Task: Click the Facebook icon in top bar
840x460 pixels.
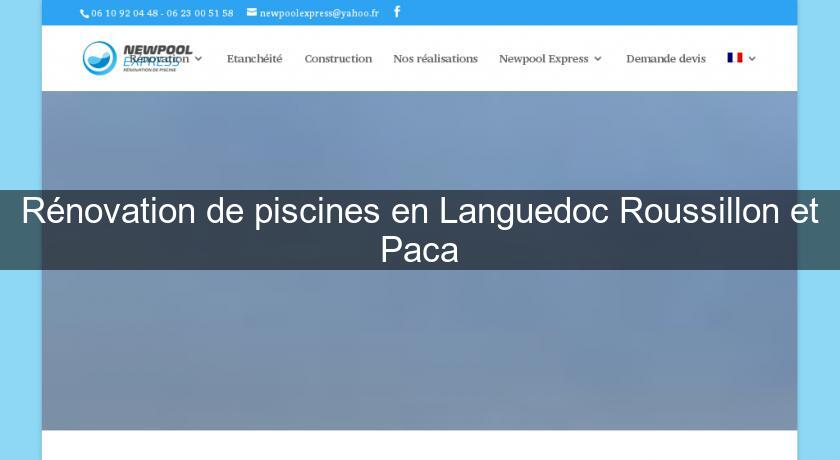Action: [397, 12]
